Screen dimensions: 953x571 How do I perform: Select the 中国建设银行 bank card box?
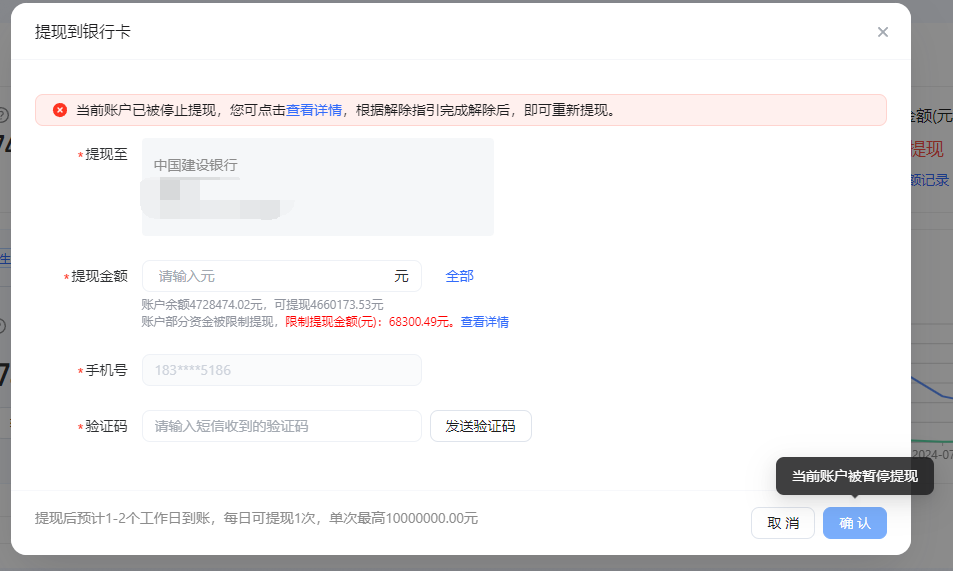(318, 187)
